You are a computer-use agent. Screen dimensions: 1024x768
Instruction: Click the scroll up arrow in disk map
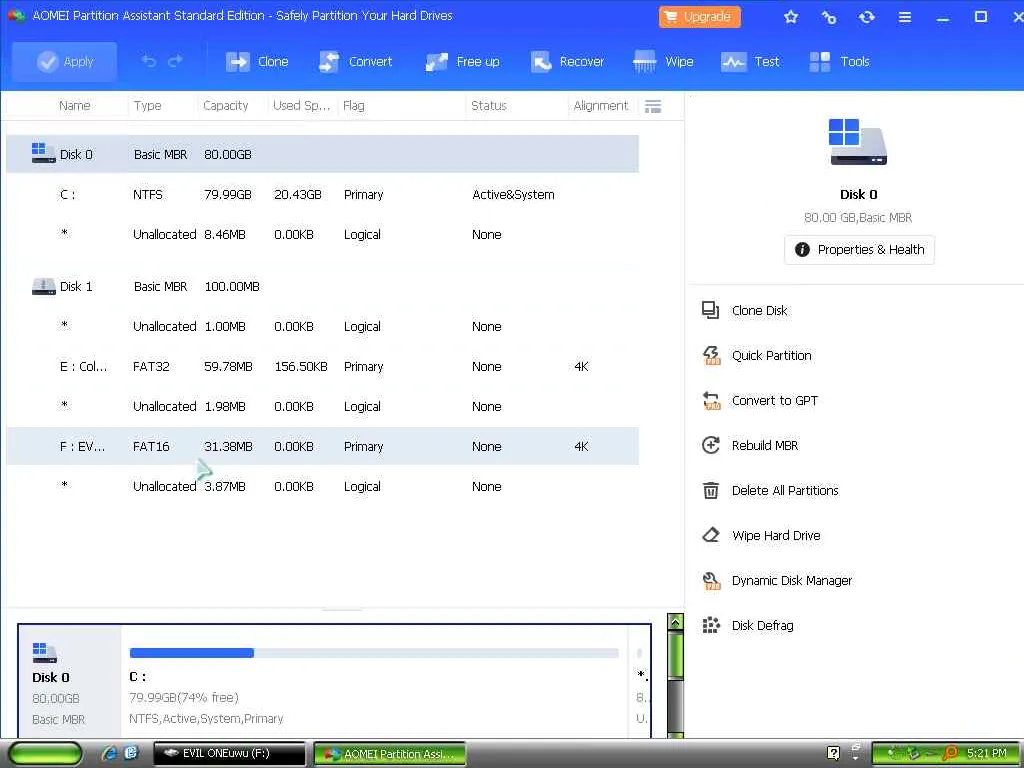click(x=675, y=622)
